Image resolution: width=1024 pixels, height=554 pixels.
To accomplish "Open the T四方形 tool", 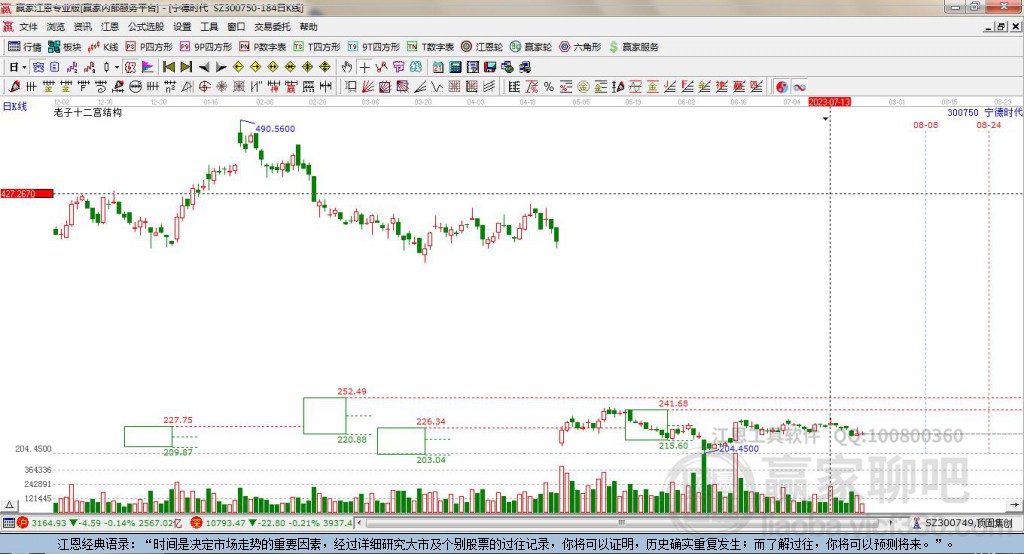I will click(x=317, y=46).
